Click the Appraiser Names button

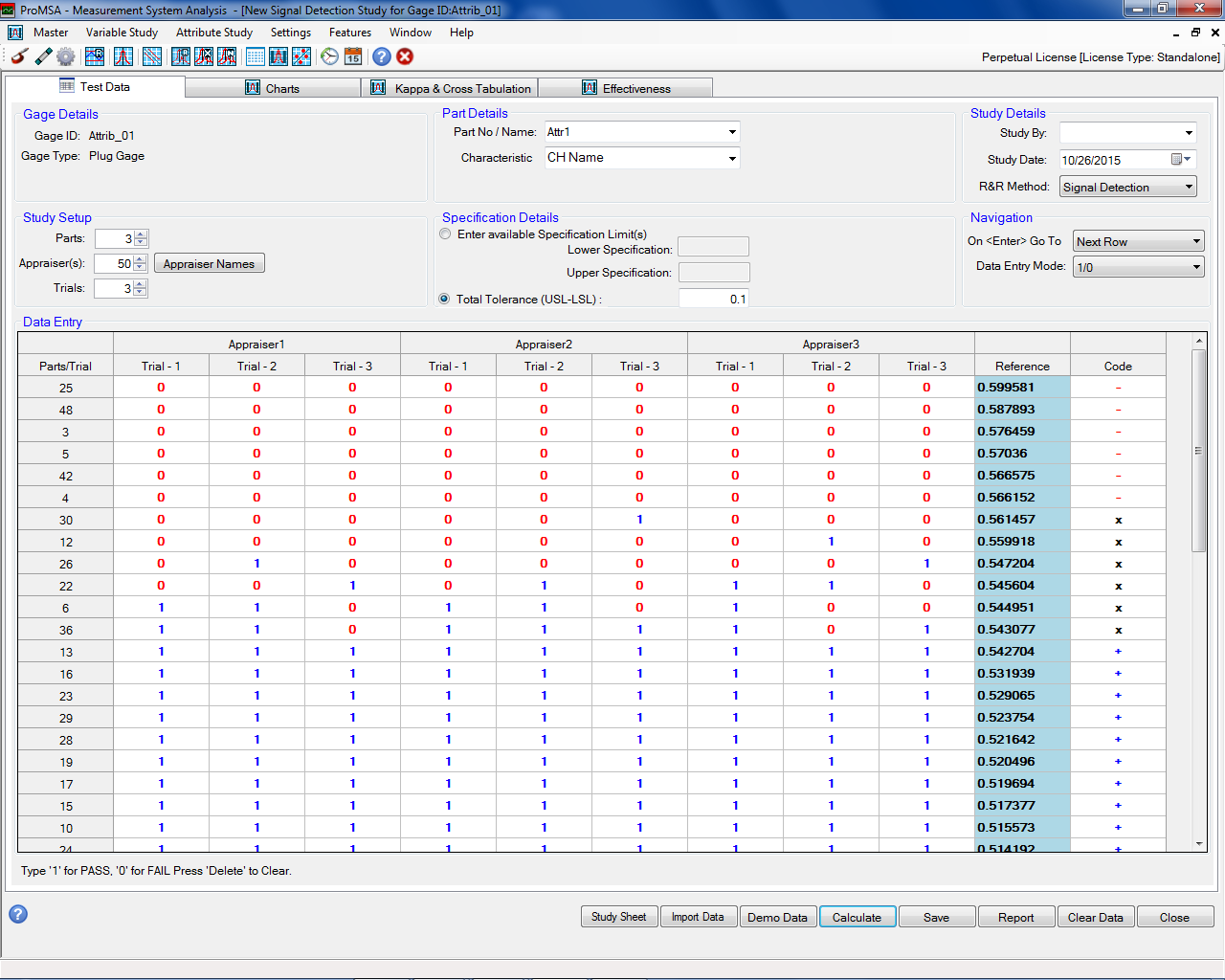pyautogui.click(x=209, y=263)
